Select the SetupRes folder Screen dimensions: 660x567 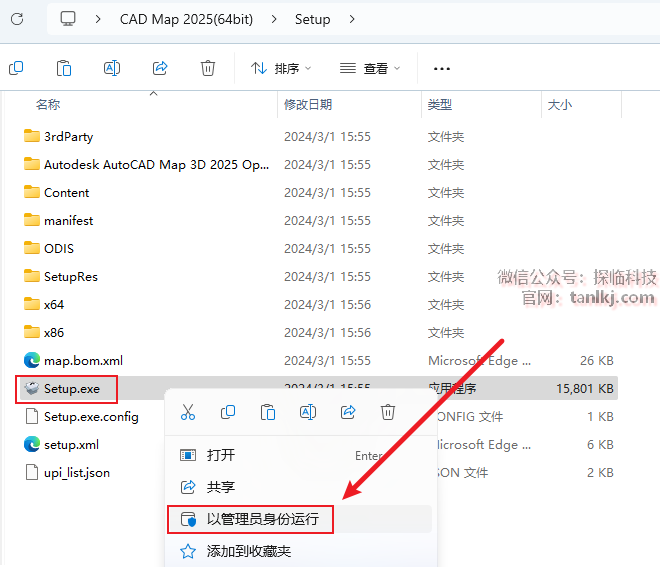point(71,276)
